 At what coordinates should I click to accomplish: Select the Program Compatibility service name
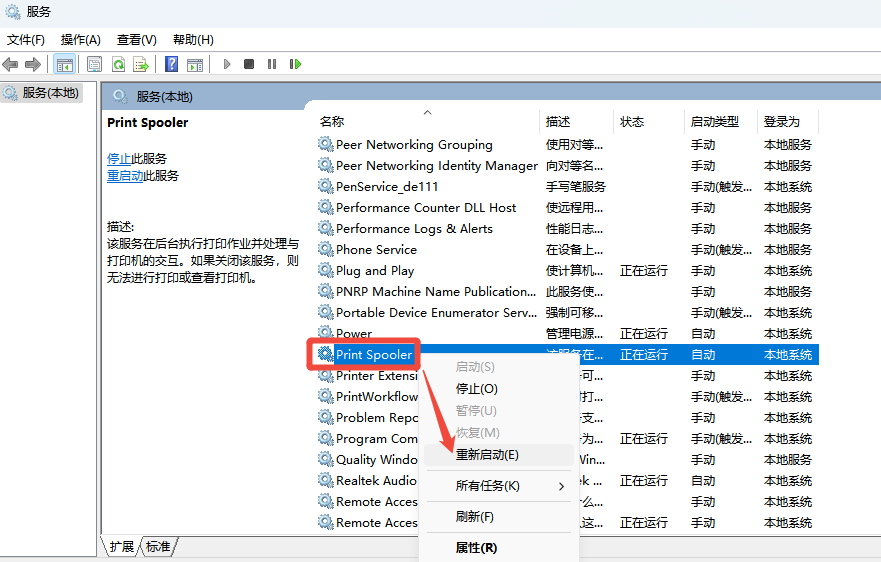click(376, 438)
